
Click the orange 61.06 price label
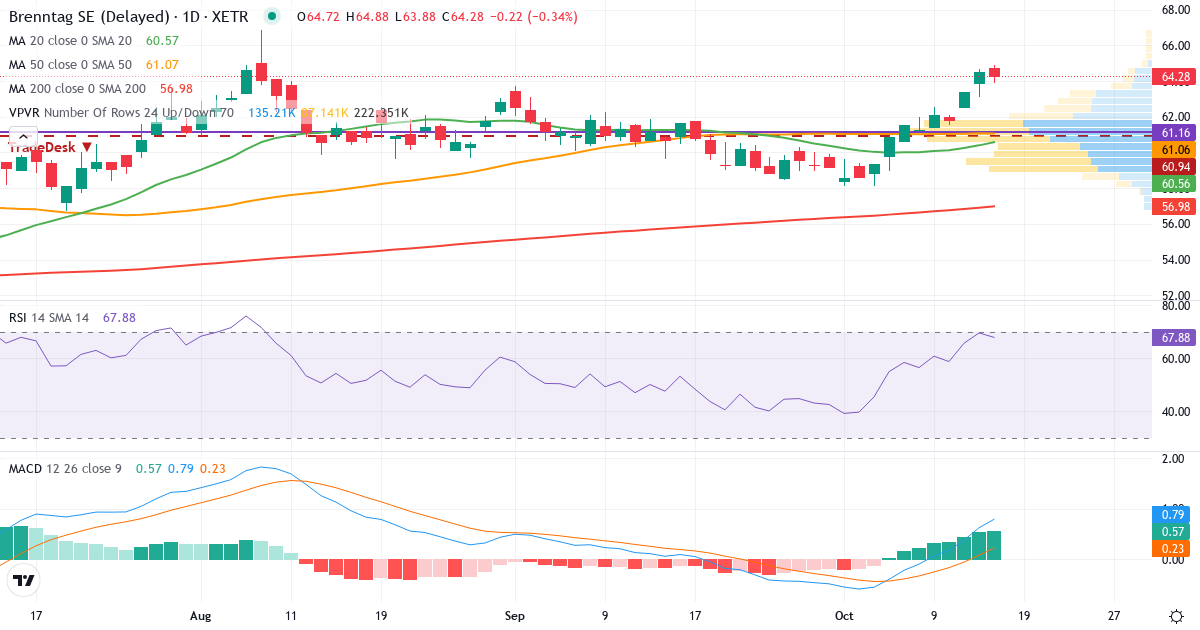(1175, 149)
